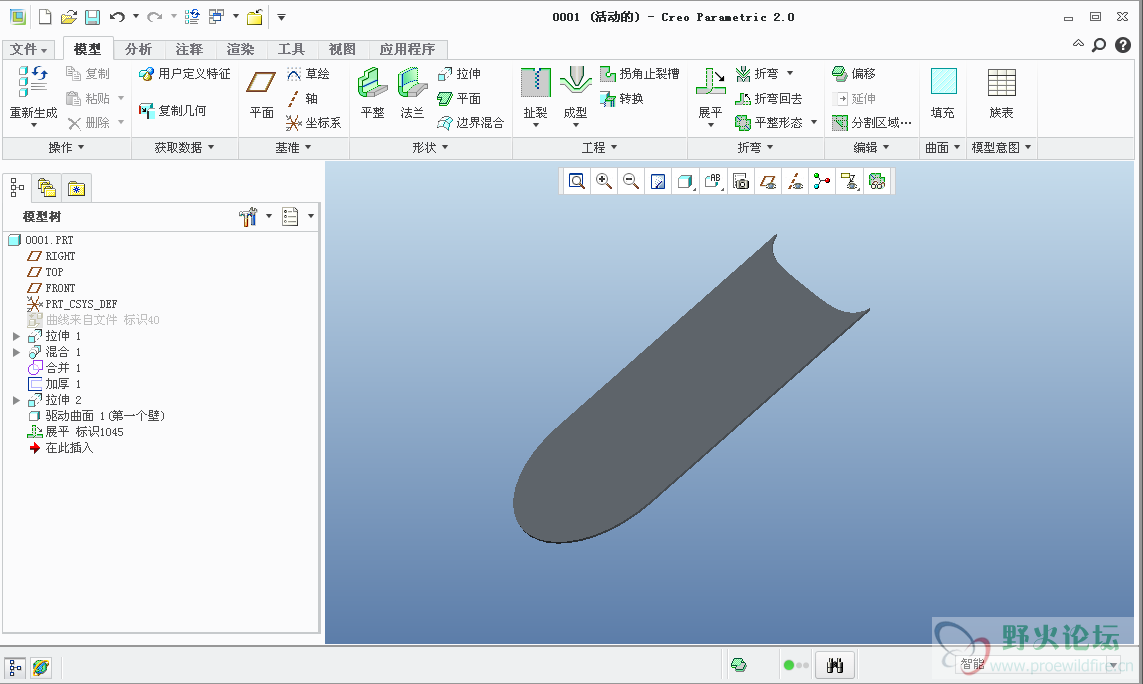This screenshot has width=1143, height=684.
Task: Select the Extrude (拉伸) ribbon tool
Action: pos(459,74)
